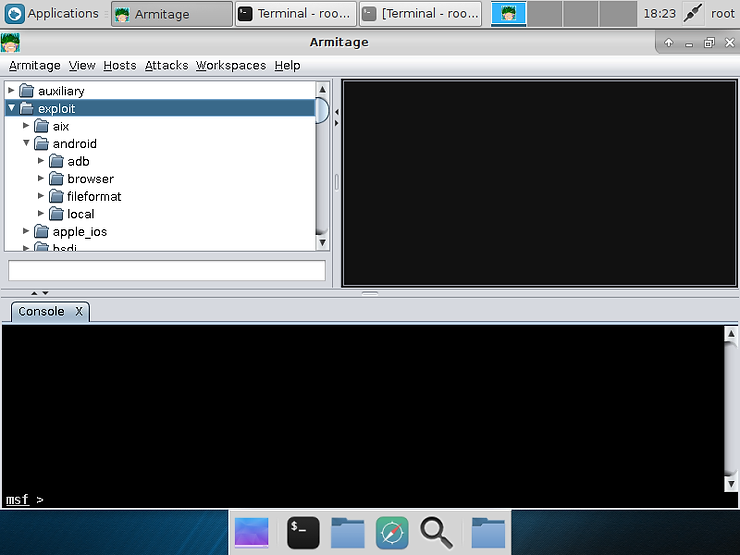Click the module search text field

167,271
